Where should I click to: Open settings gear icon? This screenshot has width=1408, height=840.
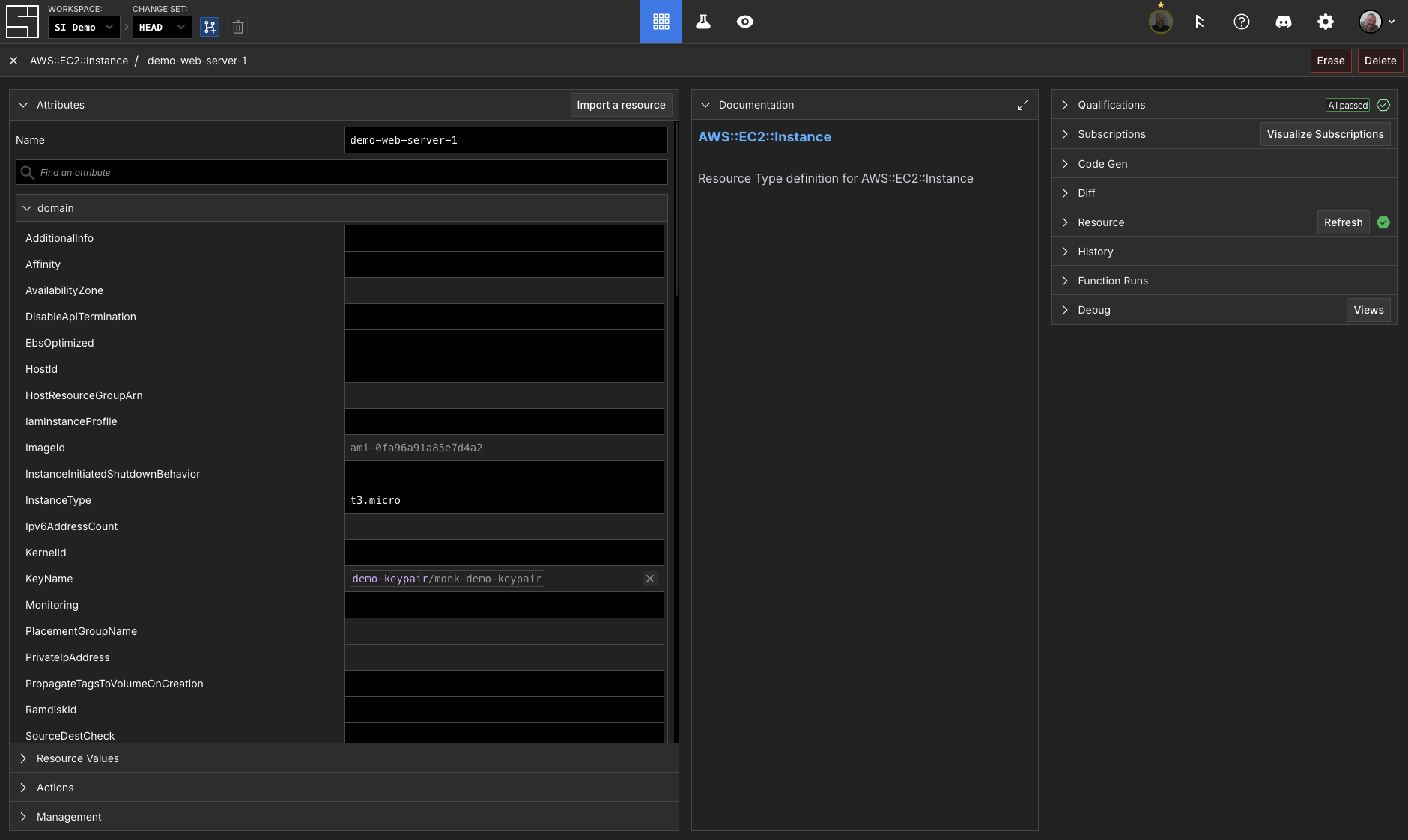pos(1325,22)
